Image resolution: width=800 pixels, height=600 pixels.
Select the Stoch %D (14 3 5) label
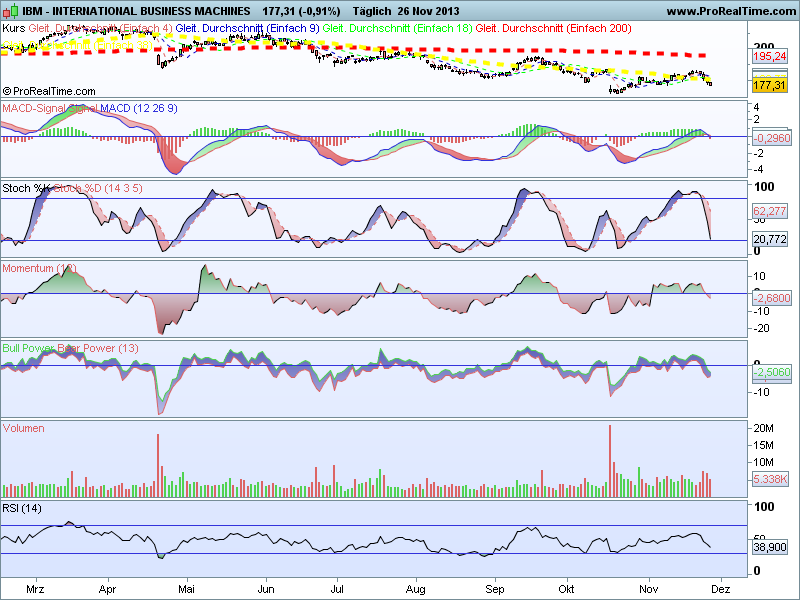[x=97, y=188]
